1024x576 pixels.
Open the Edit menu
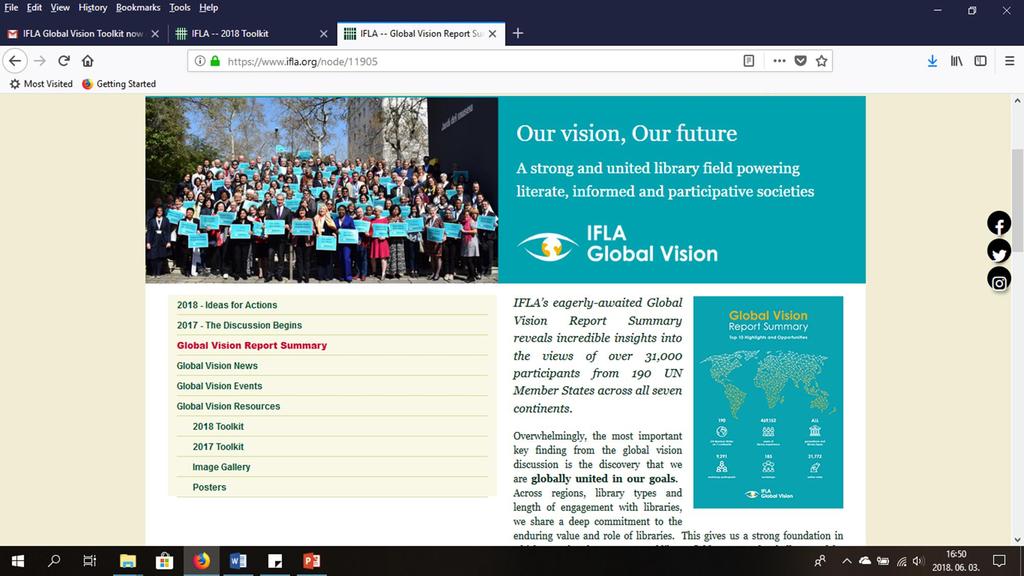34,8
